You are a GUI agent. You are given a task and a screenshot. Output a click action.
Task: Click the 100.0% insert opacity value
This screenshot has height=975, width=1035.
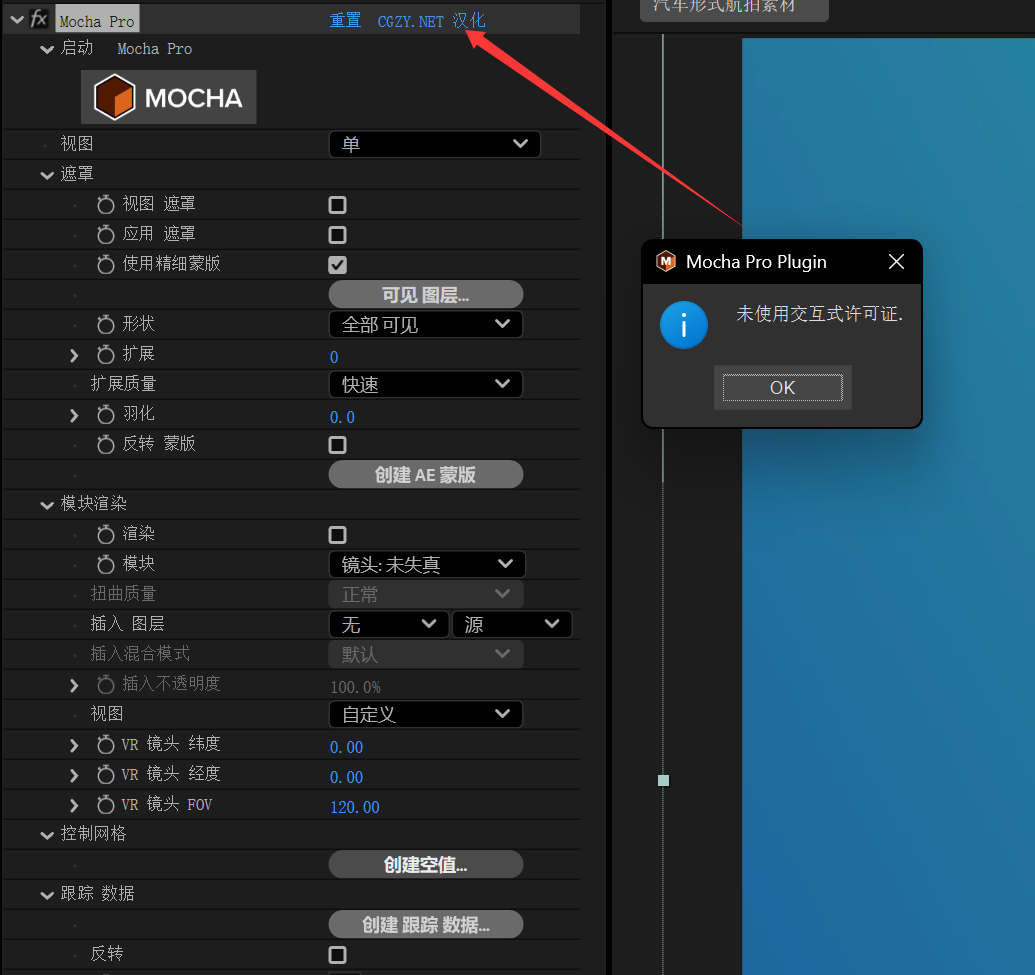click(x=356, y=687)
